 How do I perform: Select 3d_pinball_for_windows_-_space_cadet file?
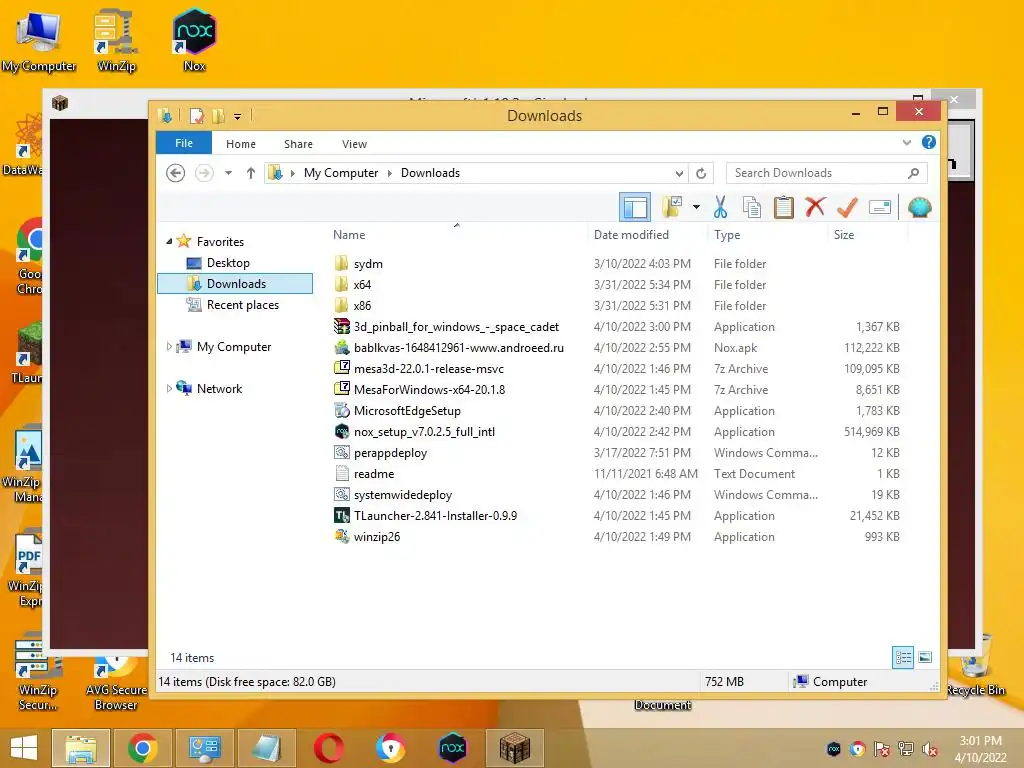point(456,327)
